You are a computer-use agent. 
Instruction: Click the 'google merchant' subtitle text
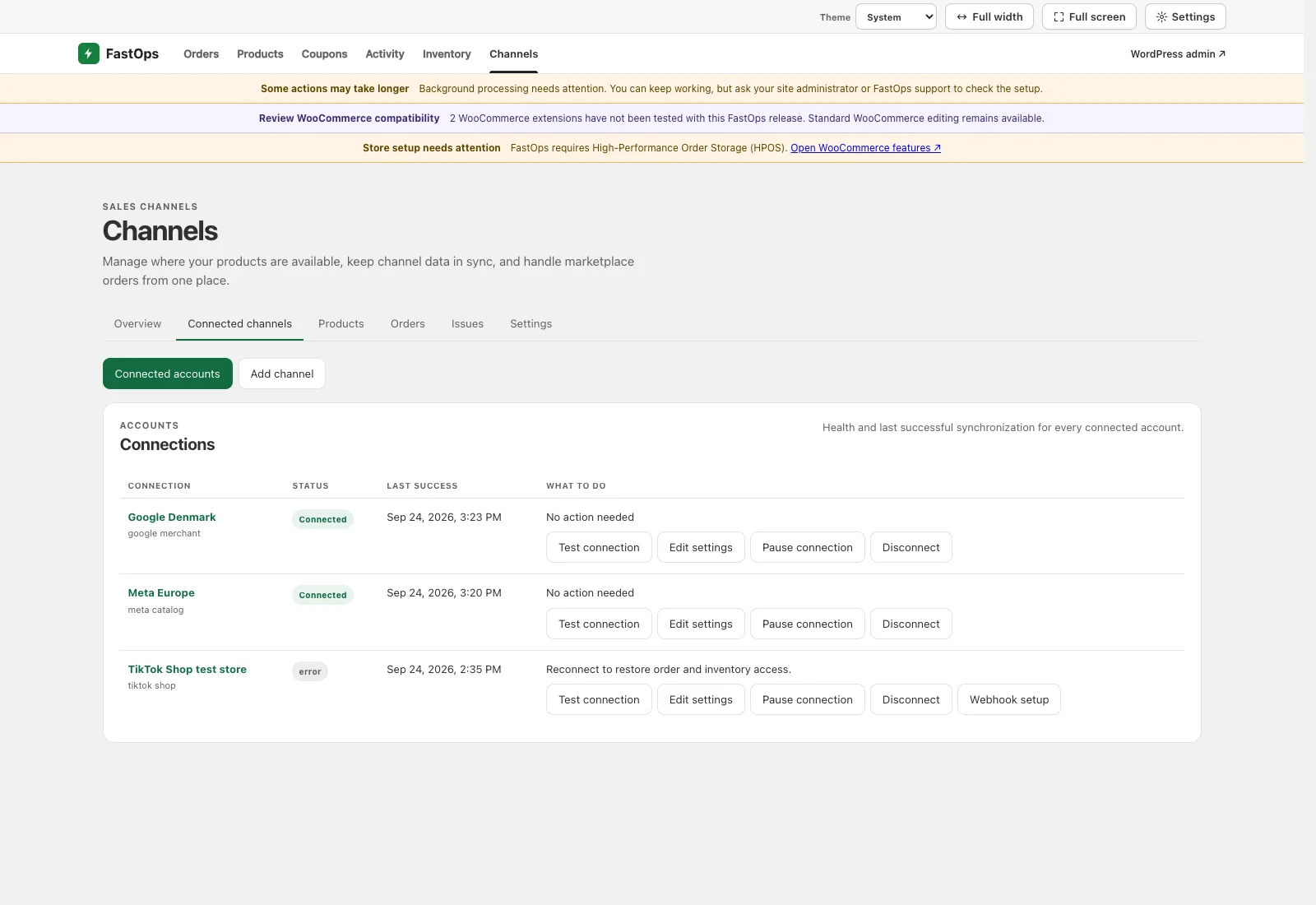pyautogui.click(x=164, y=534)
